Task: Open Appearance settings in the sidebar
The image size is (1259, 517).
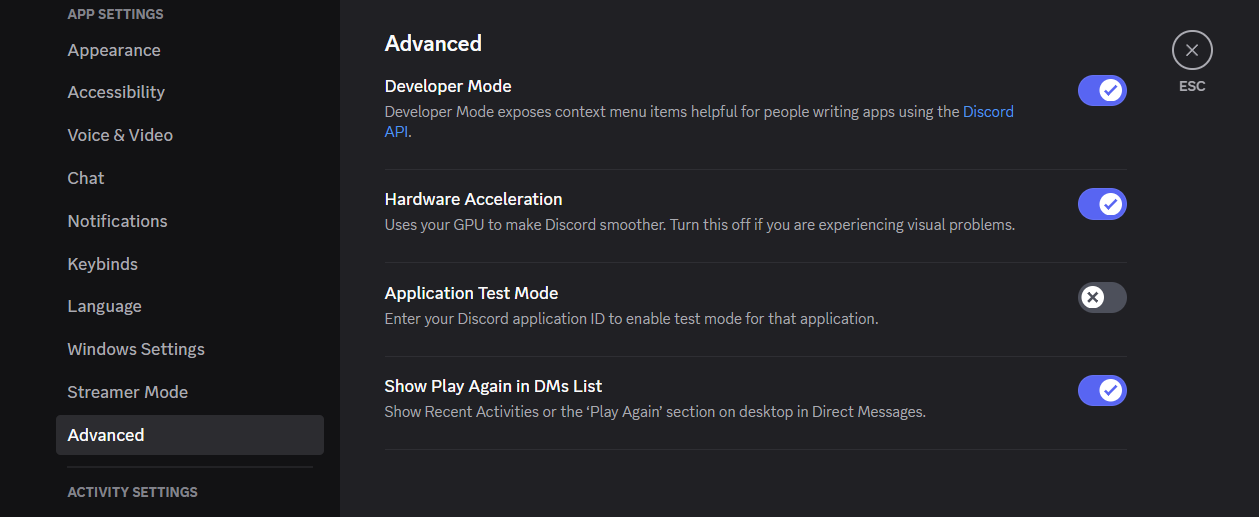Action: [x=114, y=50]
